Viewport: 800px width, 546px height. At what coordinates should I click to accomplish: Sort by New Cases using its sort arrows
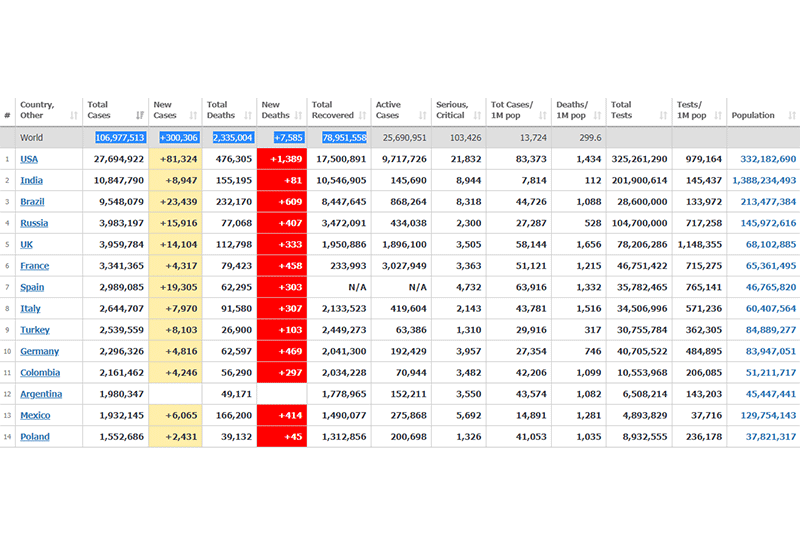194,116
